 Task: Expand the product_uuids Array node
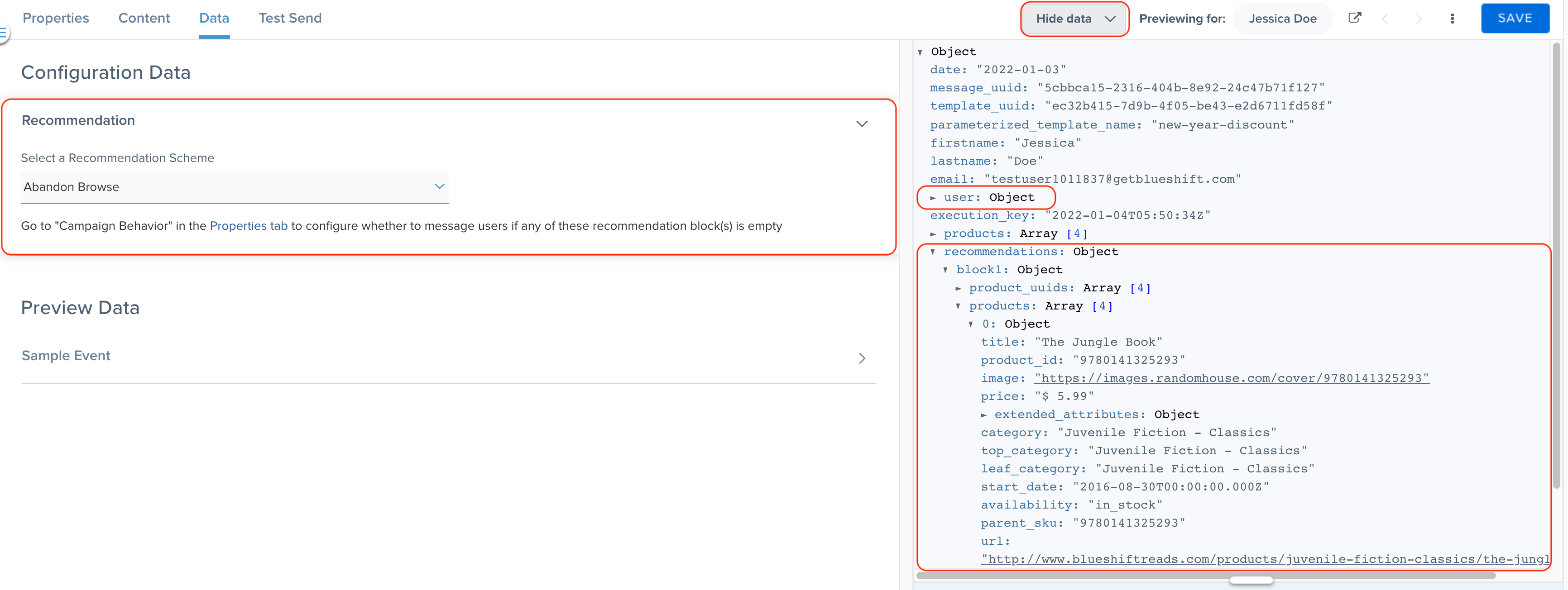pyautogui.click(x=958, y=288)
